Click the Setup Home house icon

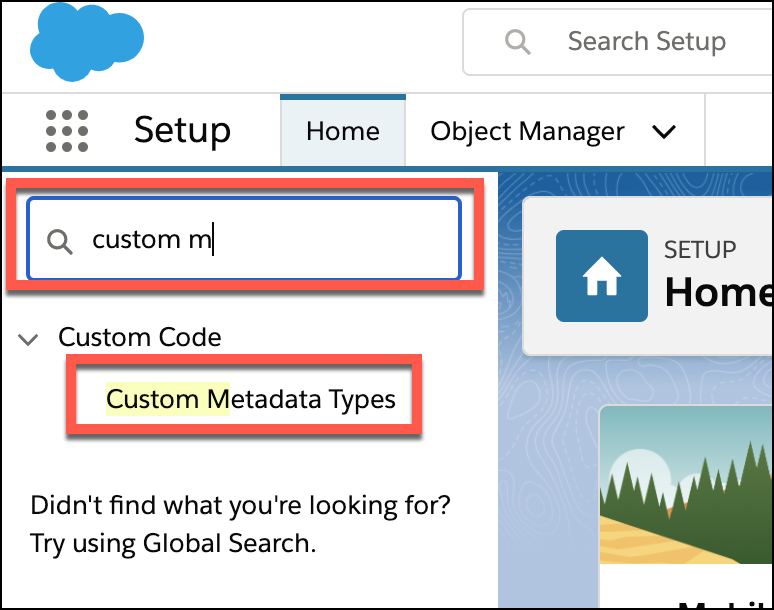602,276
